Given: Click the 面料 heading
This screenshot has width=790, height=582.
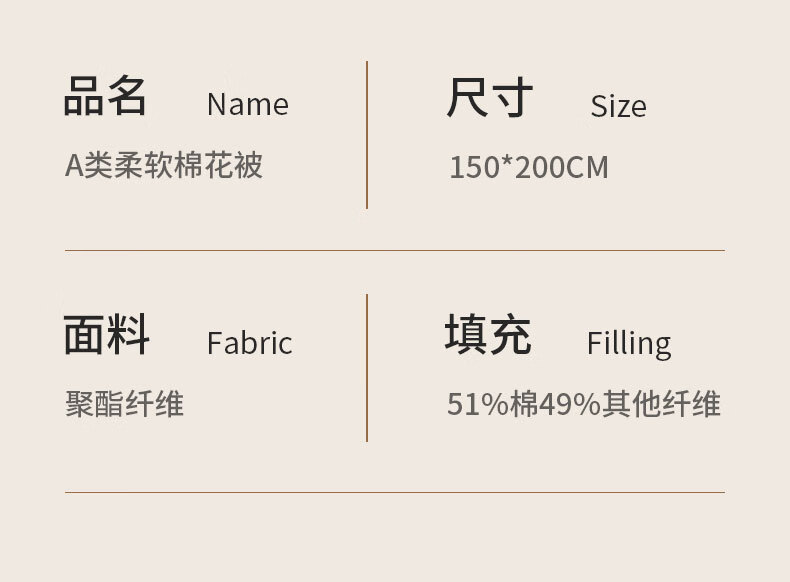Looking at the screenshot, I should (x=106, y=334).
